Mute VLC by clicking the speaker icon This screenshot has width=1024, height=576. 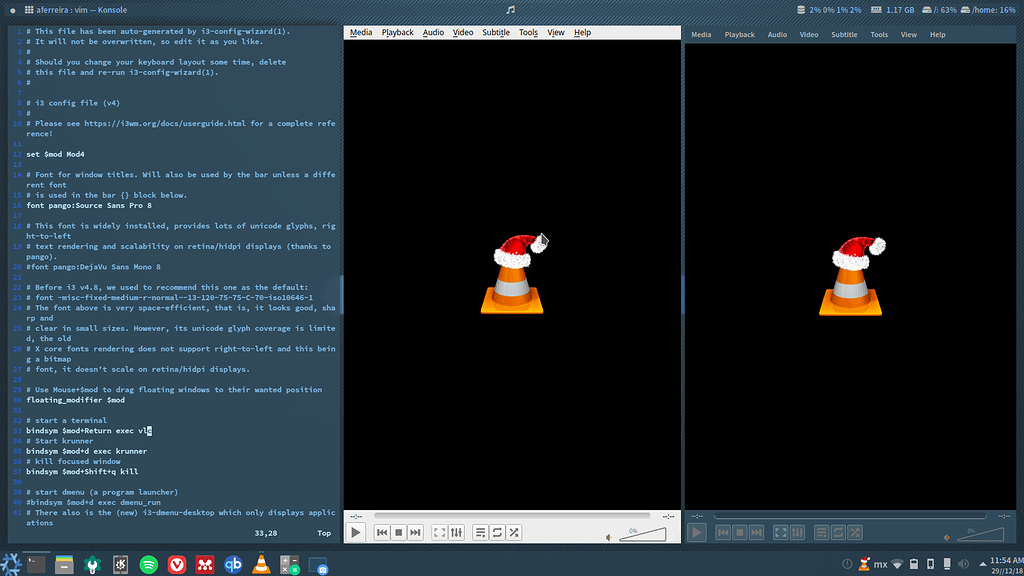[x=608, y=536]
